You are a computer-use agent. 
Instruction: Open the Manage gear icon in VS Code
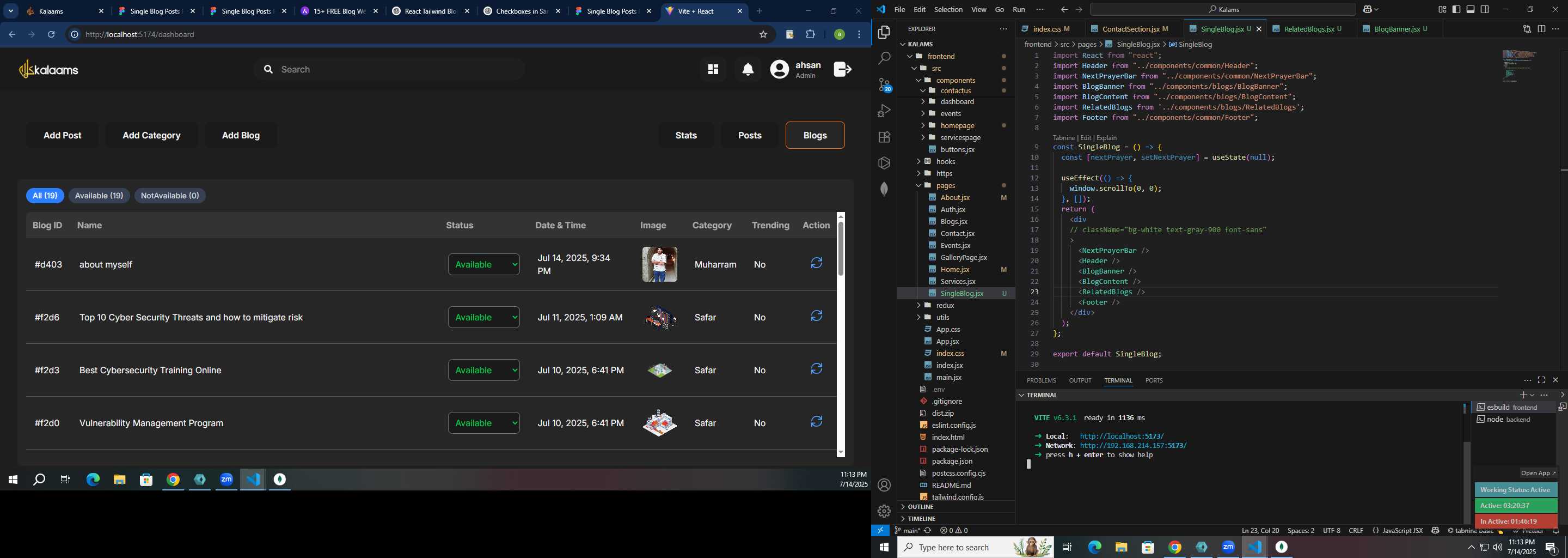[884, 511]
